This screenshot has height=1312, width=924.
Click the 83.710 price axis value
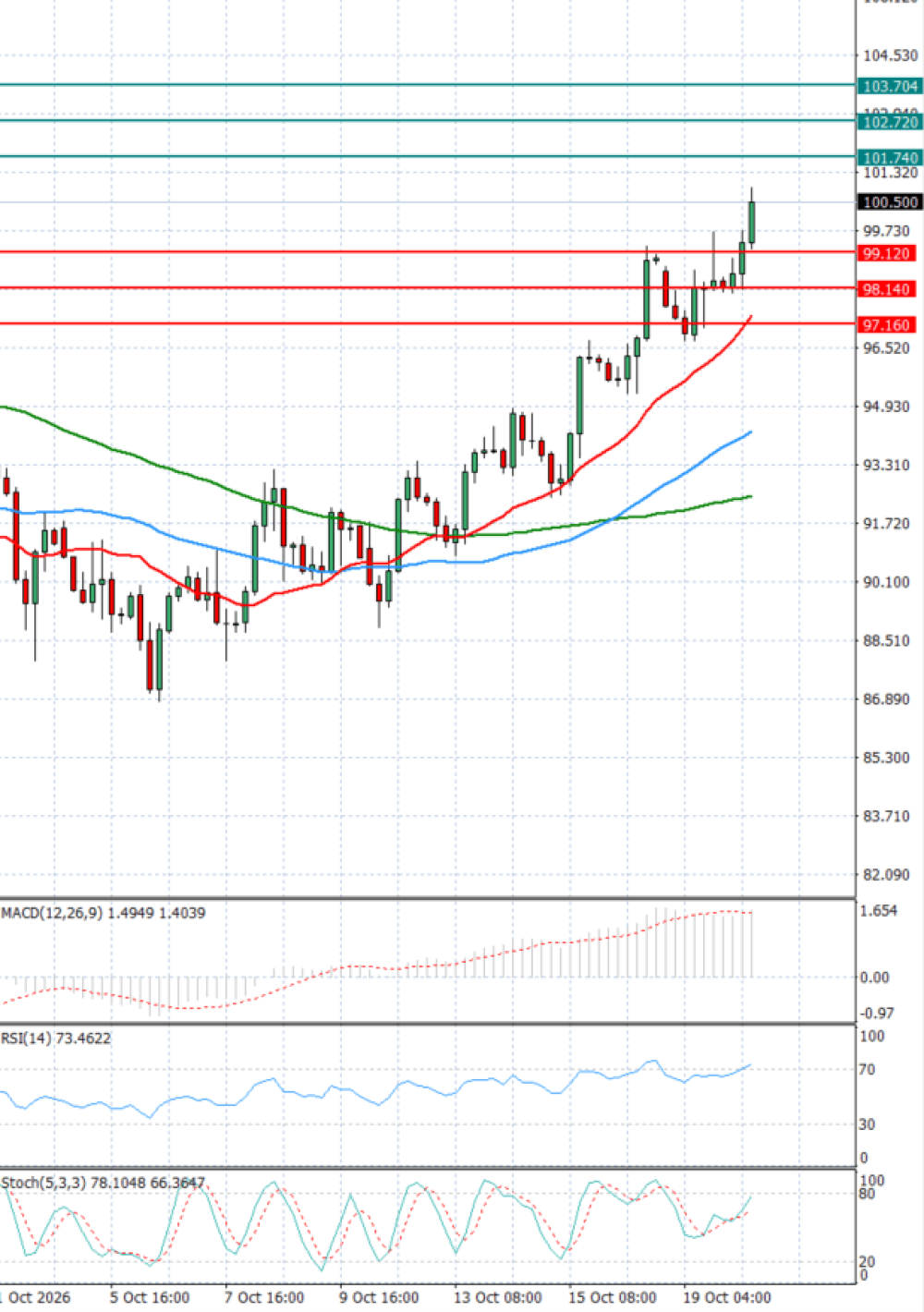885,817
